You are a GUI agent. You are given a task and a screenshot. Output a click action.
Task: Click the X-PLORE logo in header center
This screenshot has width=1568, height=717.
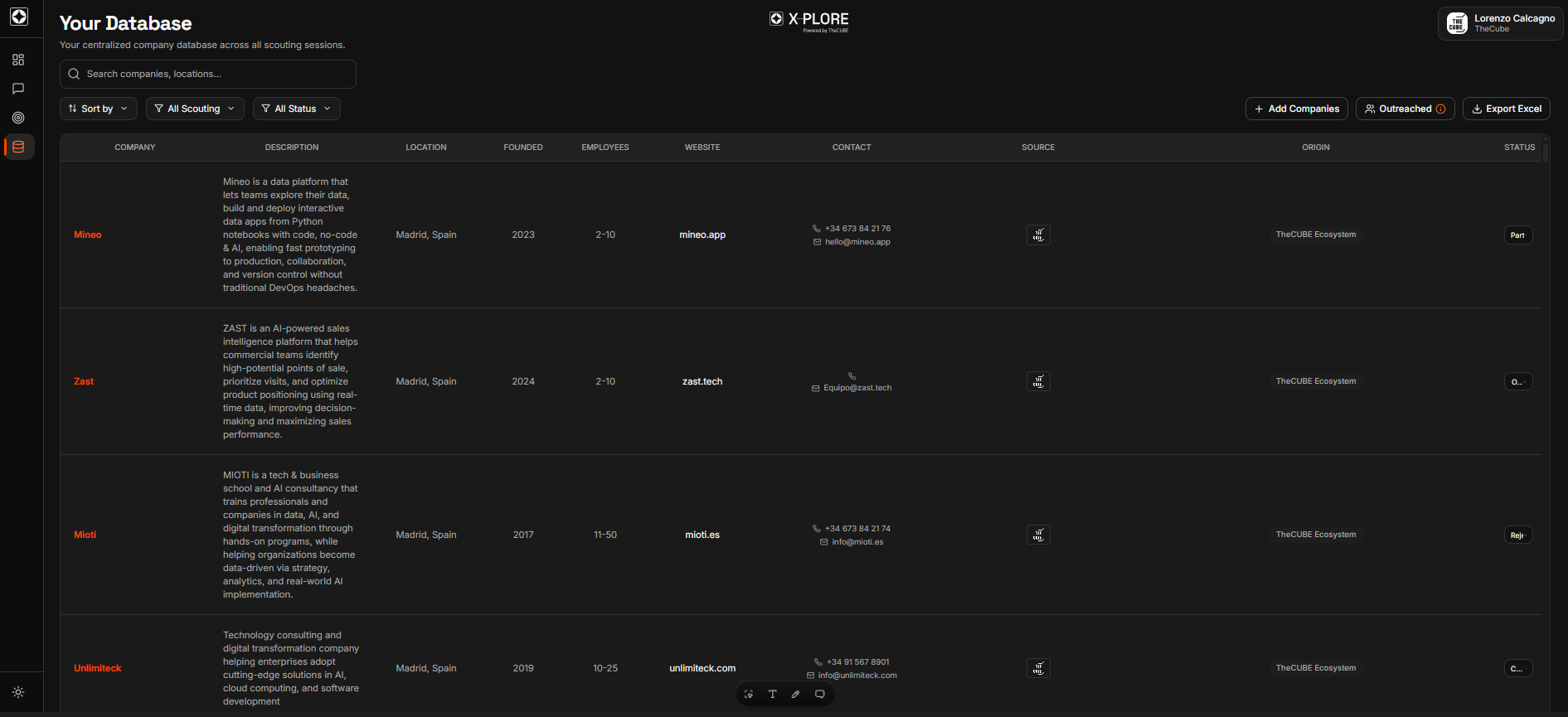[x=809, y=21]
